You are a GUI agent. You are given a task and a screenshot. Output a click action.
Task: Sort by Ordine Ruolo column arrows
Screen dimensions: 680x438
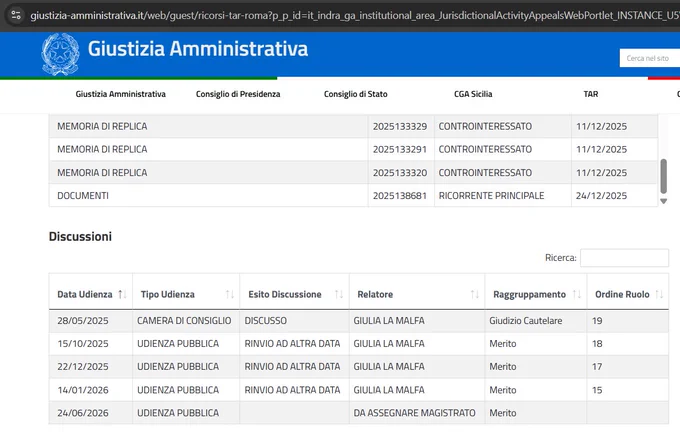pos(659,294)
